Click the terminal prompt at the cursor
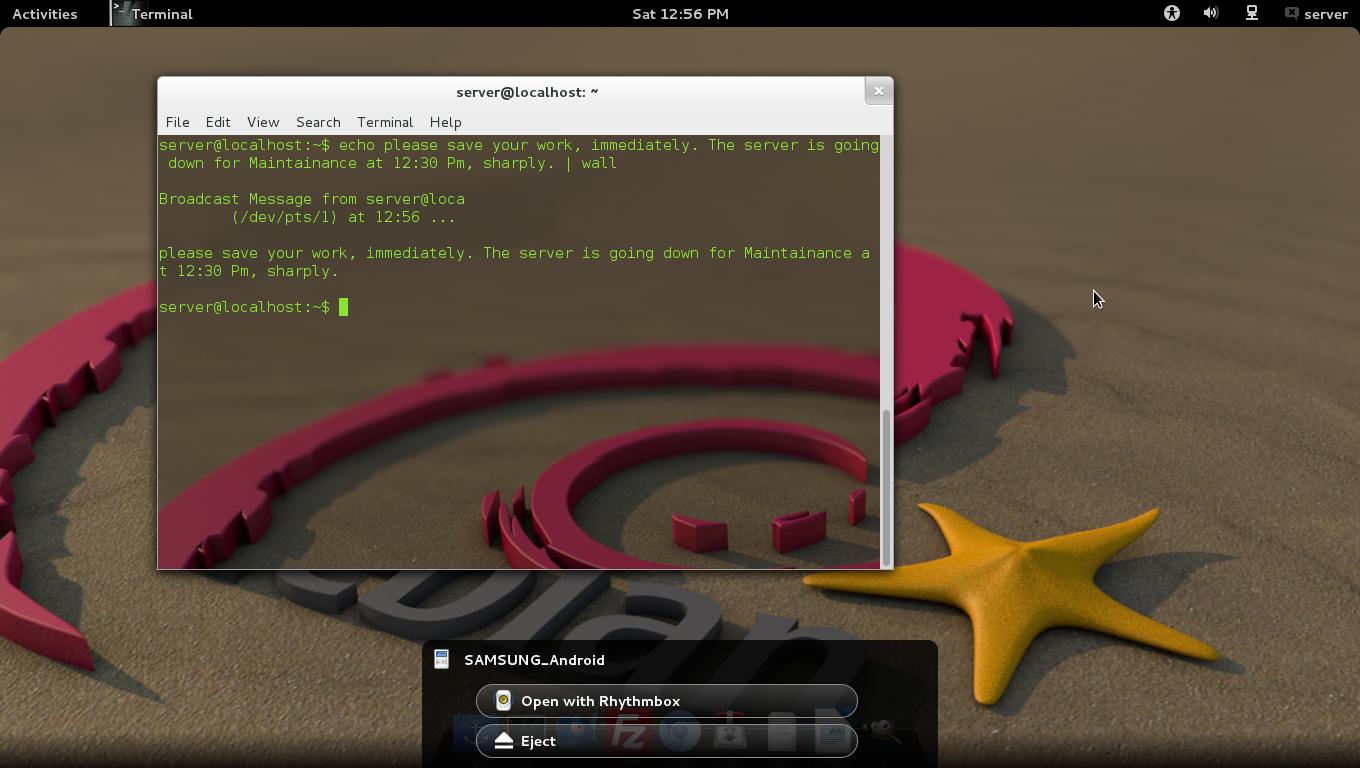The width and height of the screenshot is (1360, 768). point(343,307)
